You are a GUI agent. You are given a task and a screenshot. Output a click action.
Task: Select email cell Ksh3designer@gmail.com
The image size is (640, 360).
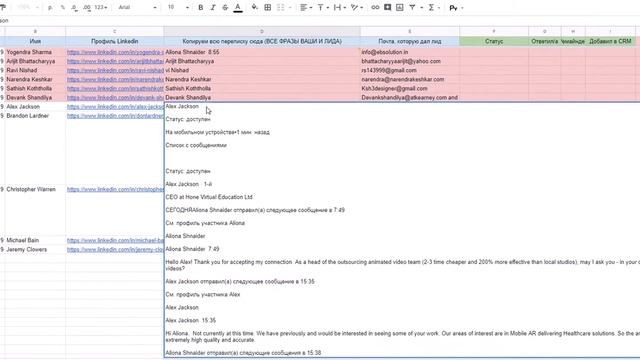[x=410, y=88]
